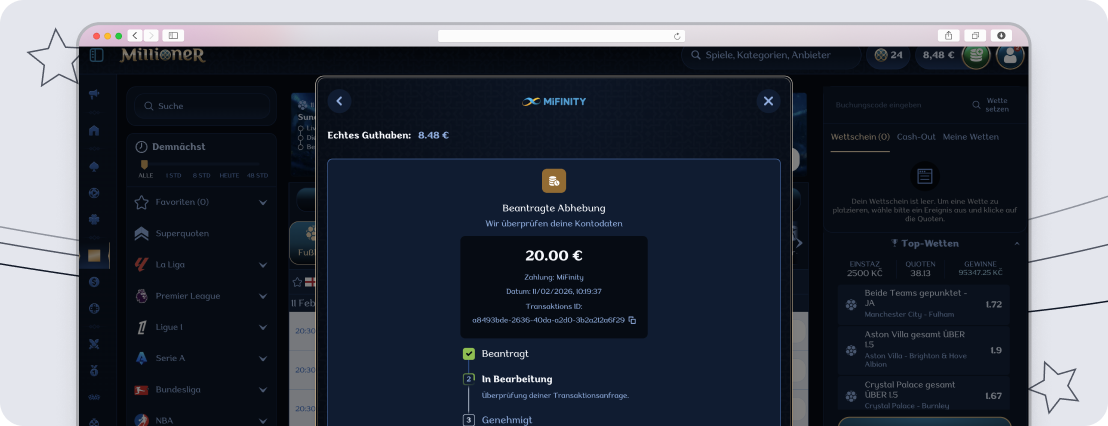Select Beide Teams gepunktet odds 1.72
Viewport: 1108px width, 426px height.
pos(994,304)
